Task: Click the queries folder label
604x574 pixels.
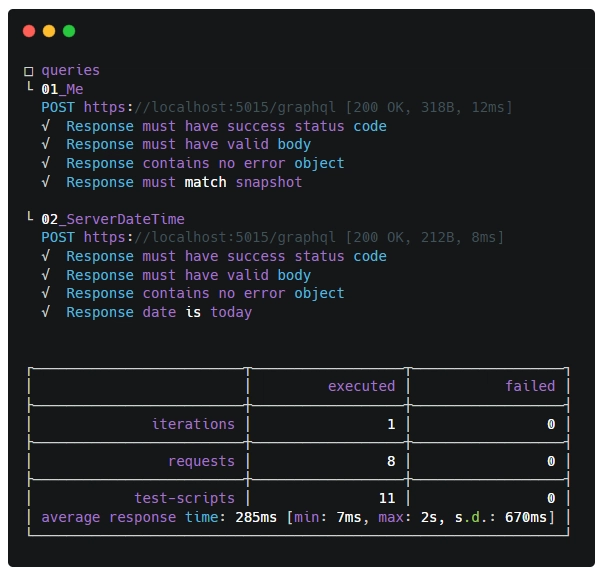Action: (x=70, y=70)
